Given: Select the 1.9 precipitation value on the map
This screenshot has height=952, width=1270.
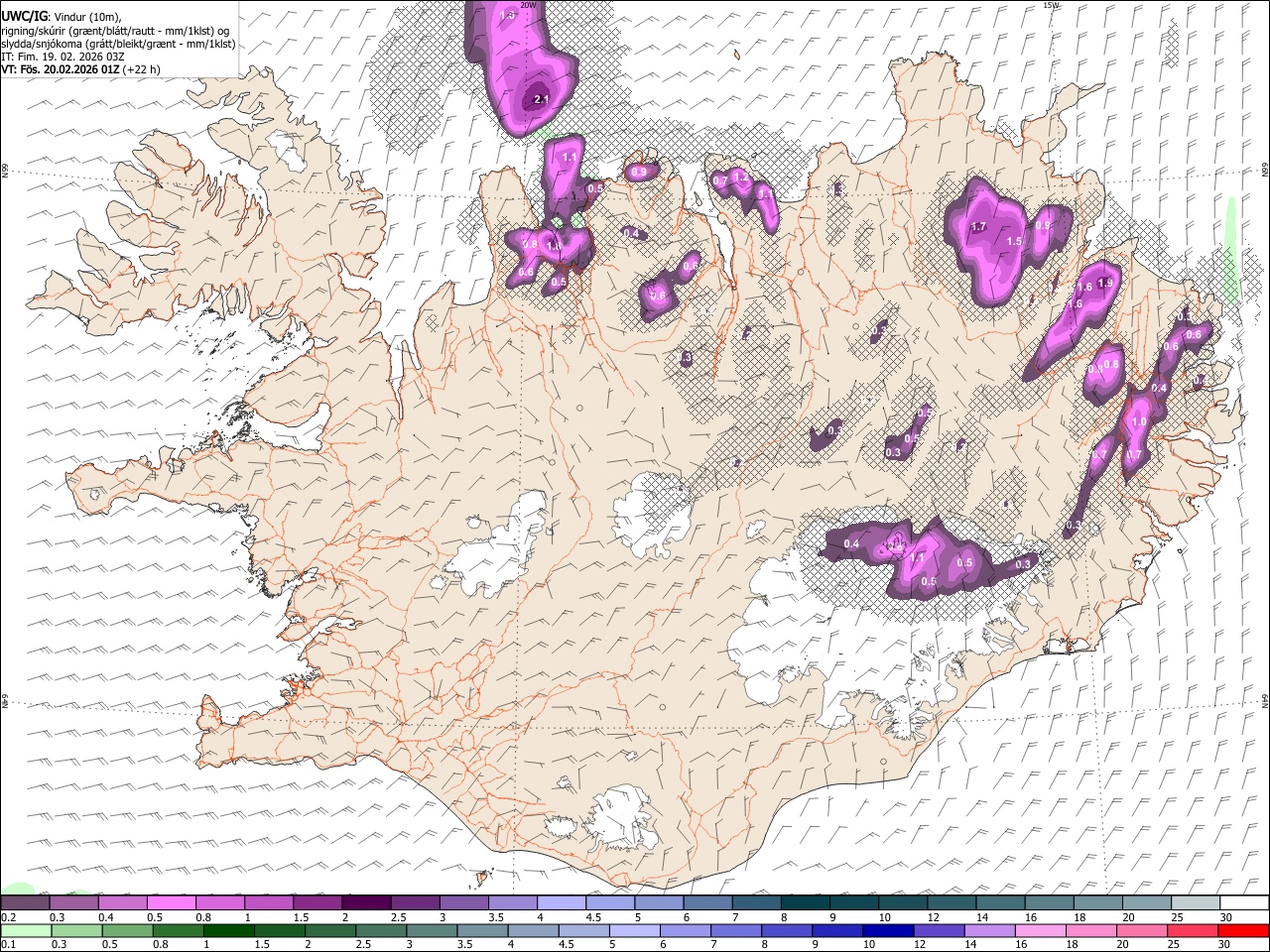Looking at the screenshot, I should tap(1105, 283).
